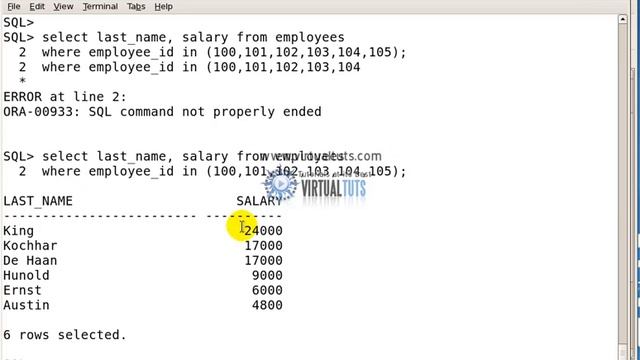Click the SALARY column header
This screenshot has width=640, height=360.
(259, 201)
